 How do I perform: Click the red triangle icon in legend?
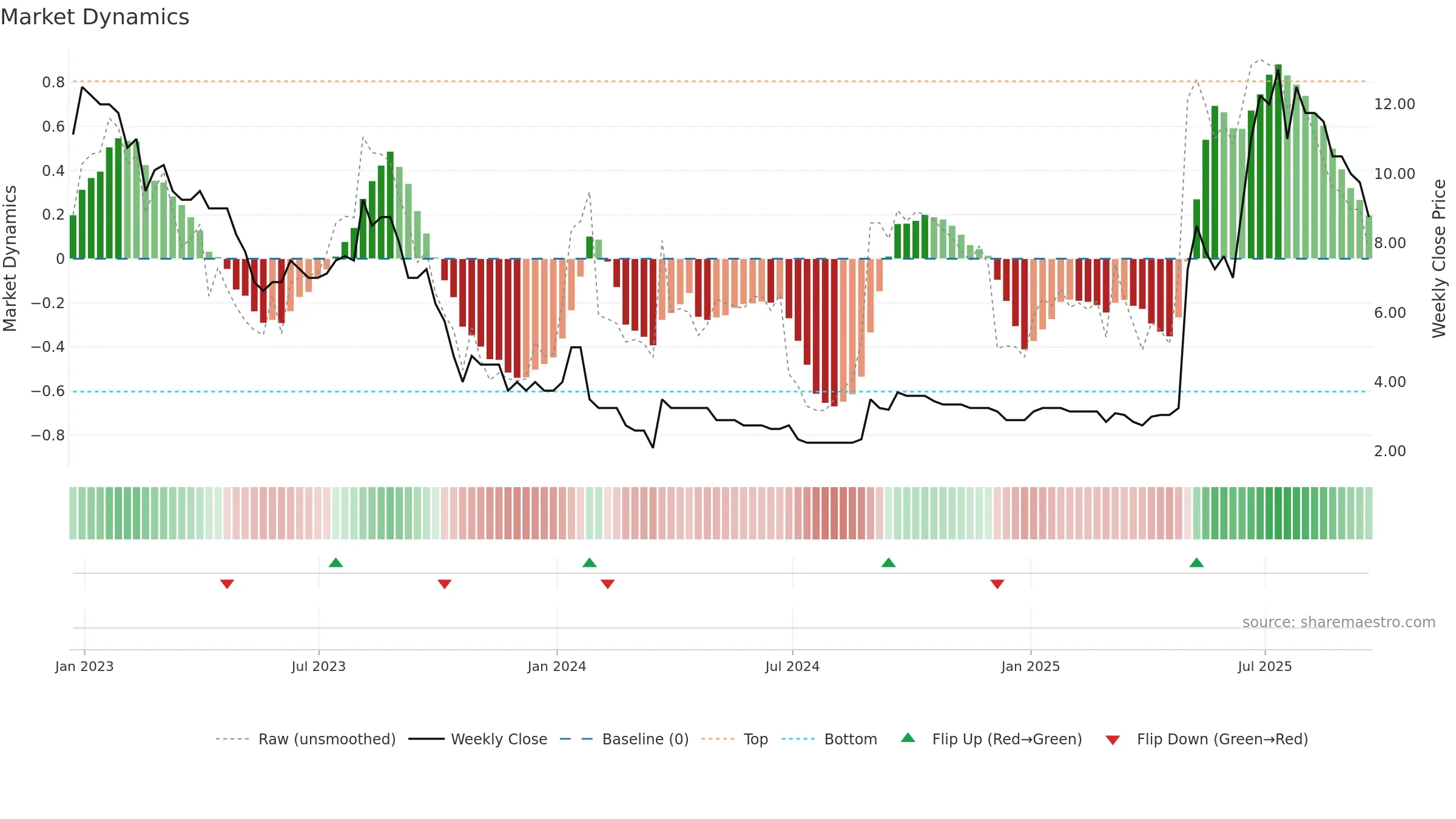click(x=1113, y=740)
